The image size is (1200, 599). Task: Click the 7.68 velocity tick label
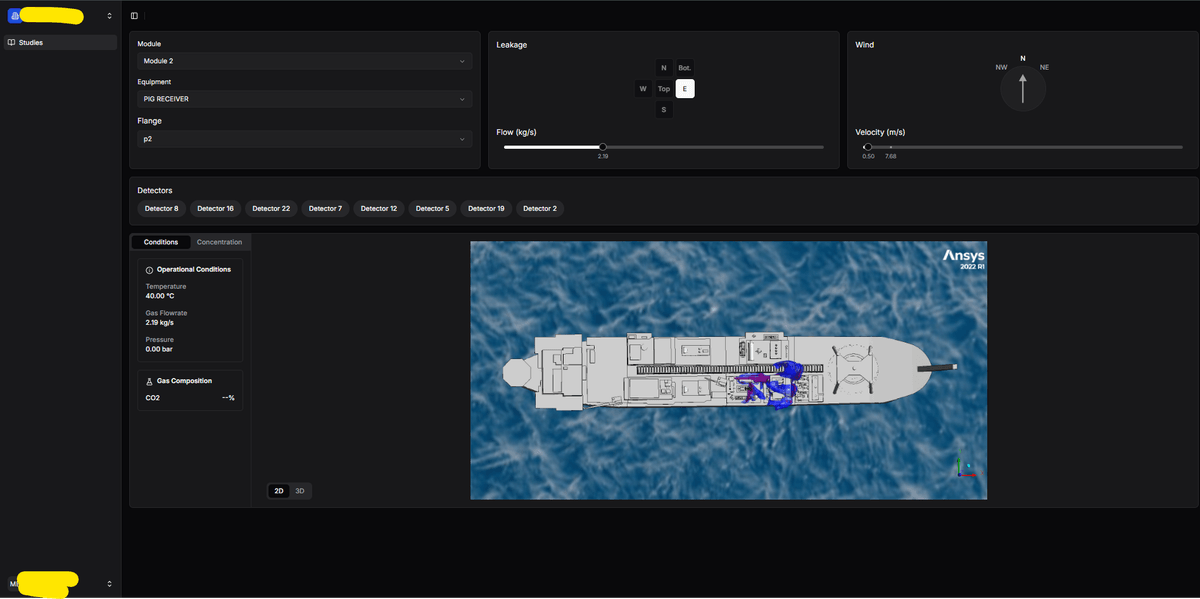(890, 157)
